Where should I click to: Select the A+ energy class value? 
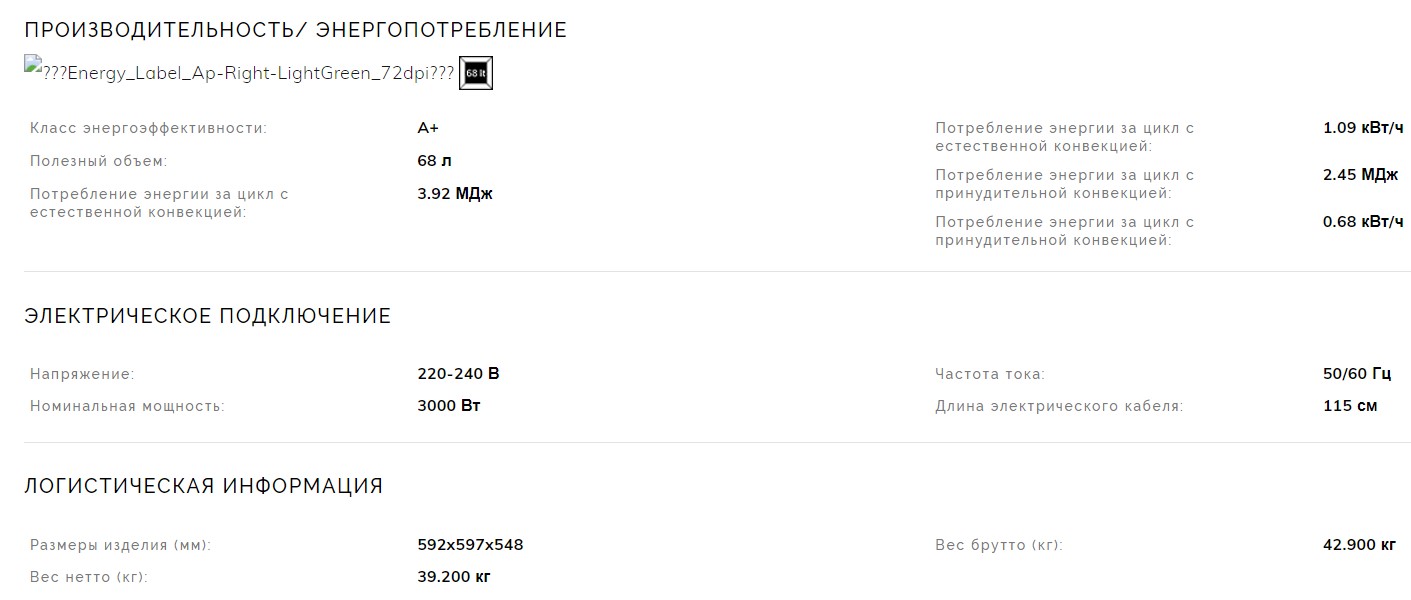[x=428, y=128]
